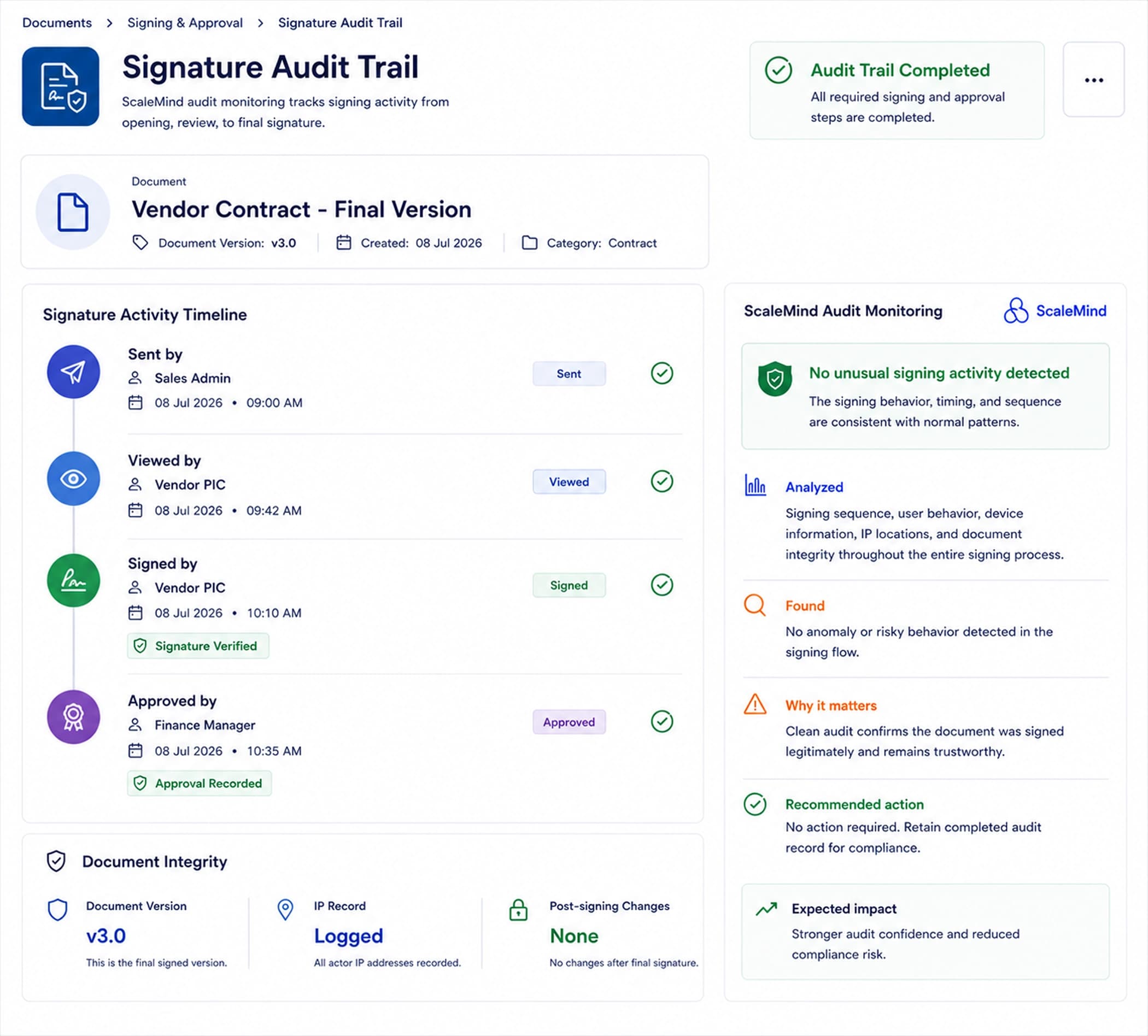The width and height of the screenshot is (1148, 1036).
Task: Click the Analyzed bar chart icon
Action: coord(755,486)
